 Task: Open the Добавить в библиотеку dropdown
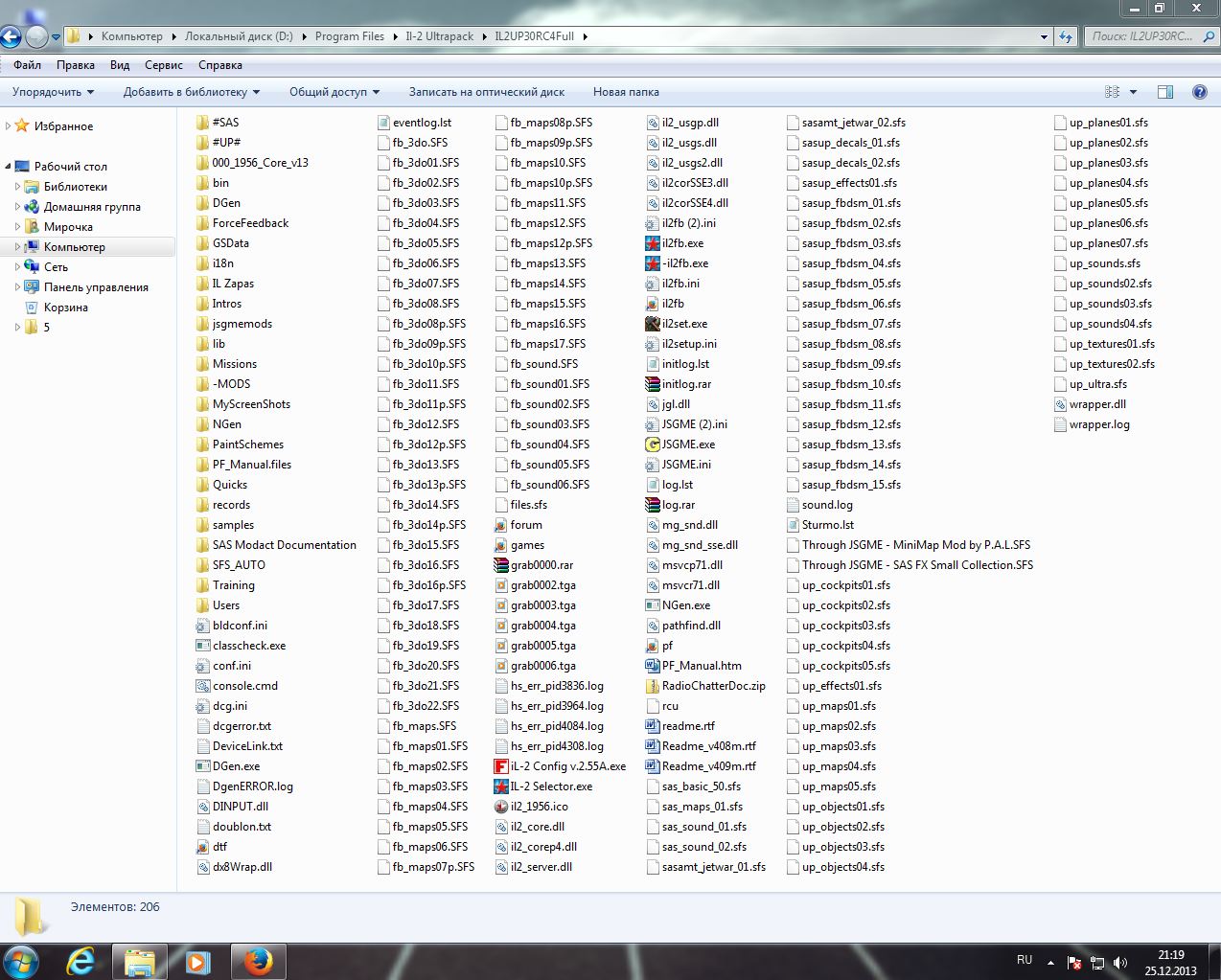click(x=192, y=92)
